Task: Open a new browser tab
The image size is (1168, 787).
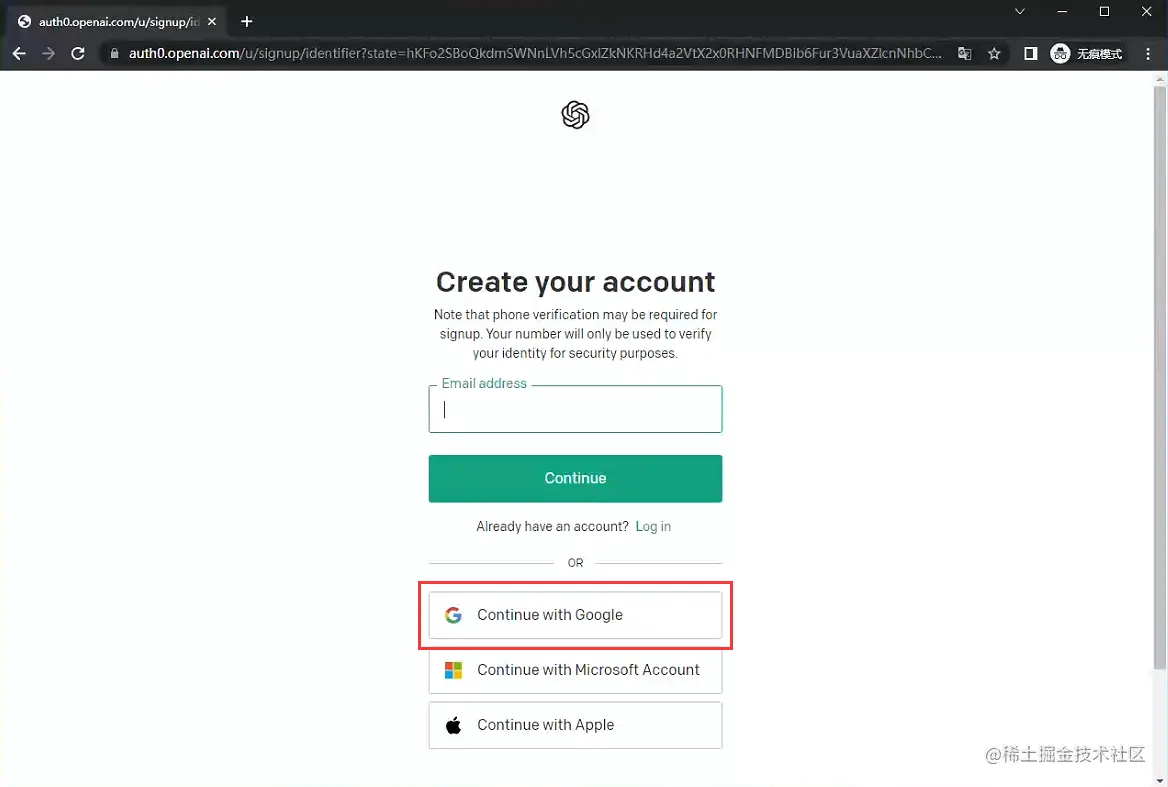Action: click(247, 21)
